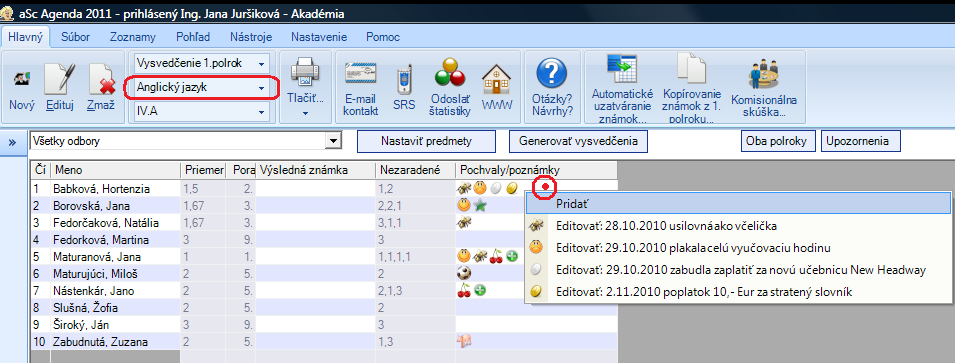Expand the side panel chevron button

12,142
